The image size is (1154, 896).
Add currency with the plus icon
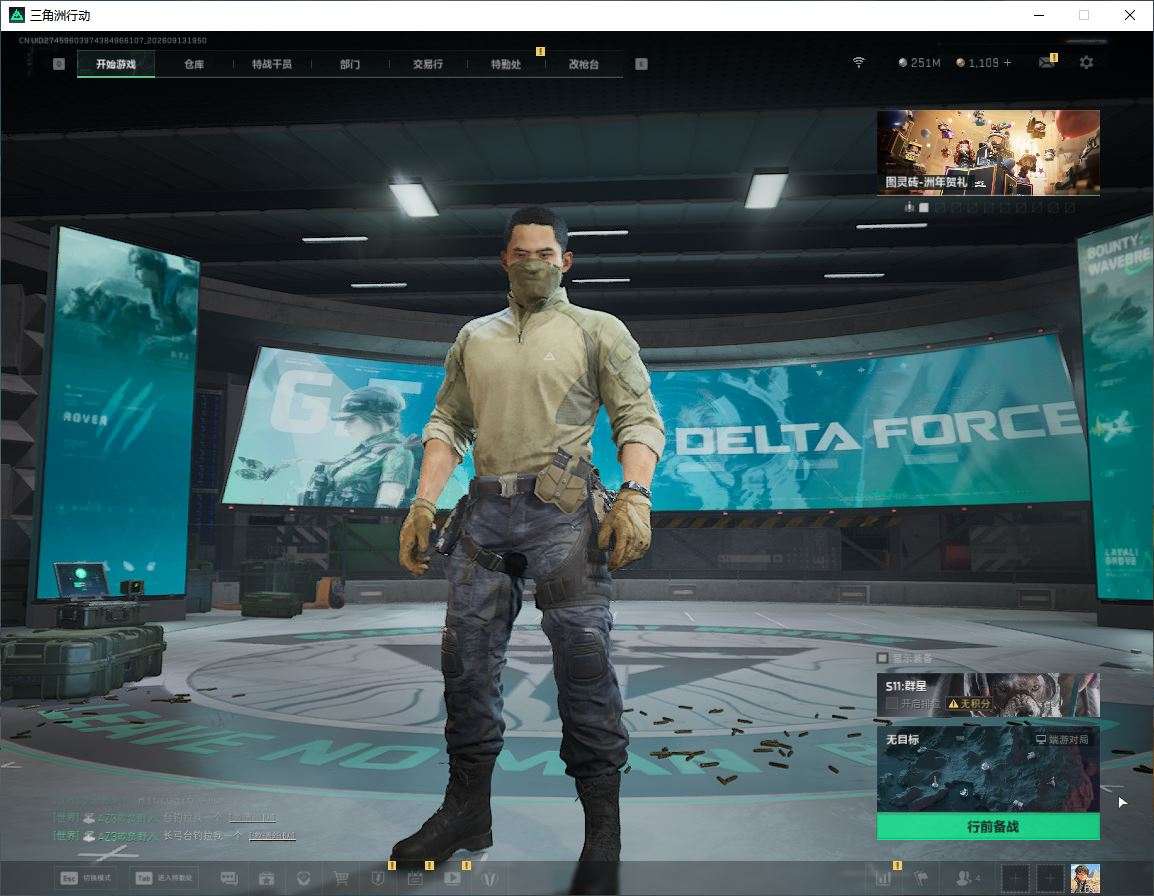1008,63
